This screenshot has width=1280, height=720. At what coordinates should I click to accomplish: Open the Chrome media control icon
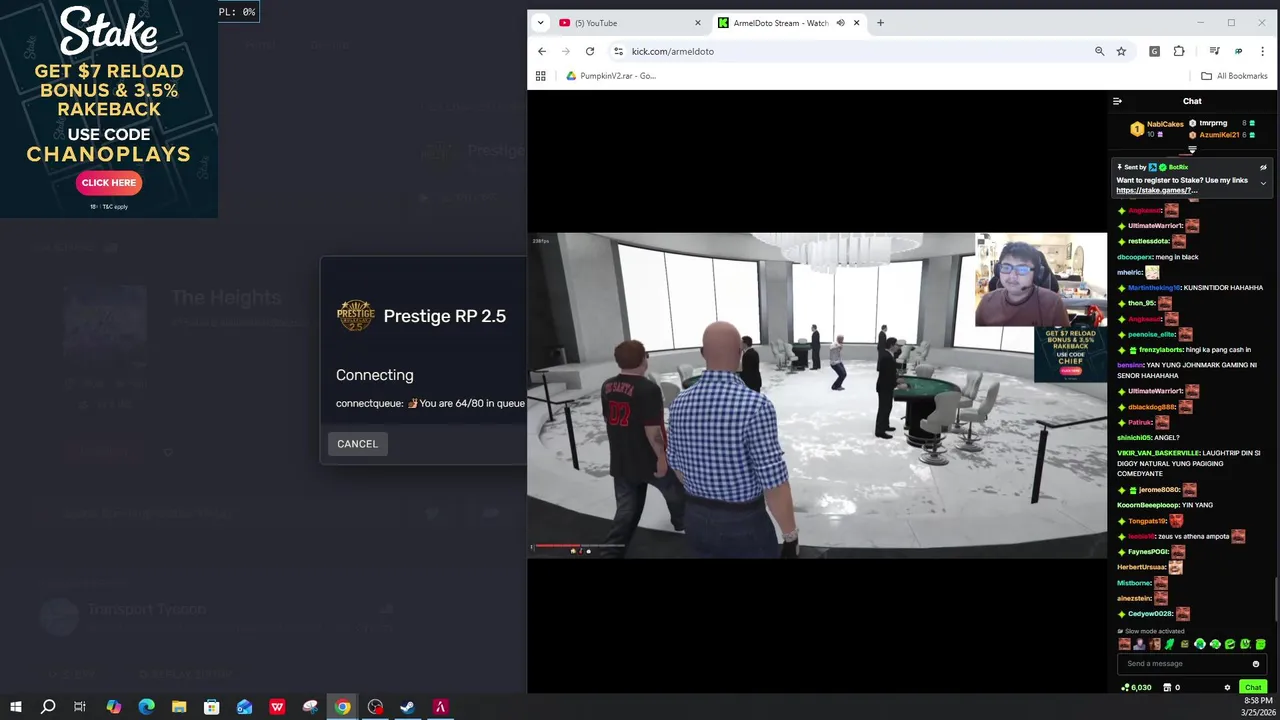point(1214,51)
